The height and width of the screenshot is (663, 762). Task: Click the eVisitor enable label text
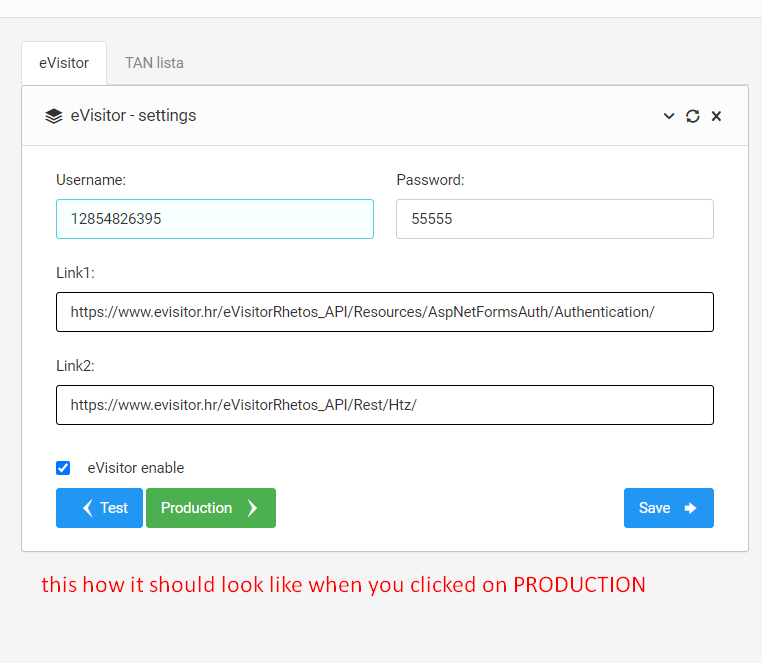pyautogui.click(x=136, y=468)
